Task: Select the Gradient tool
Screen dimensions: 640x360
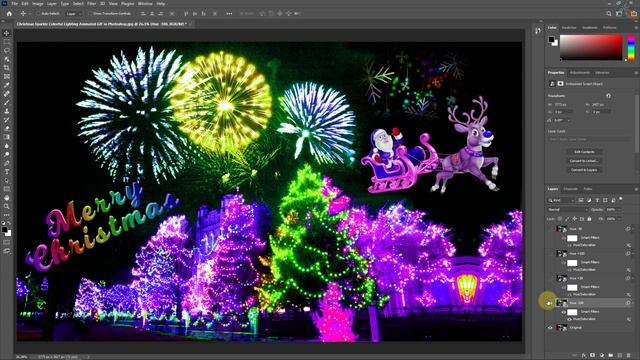Action: (7, 137)
